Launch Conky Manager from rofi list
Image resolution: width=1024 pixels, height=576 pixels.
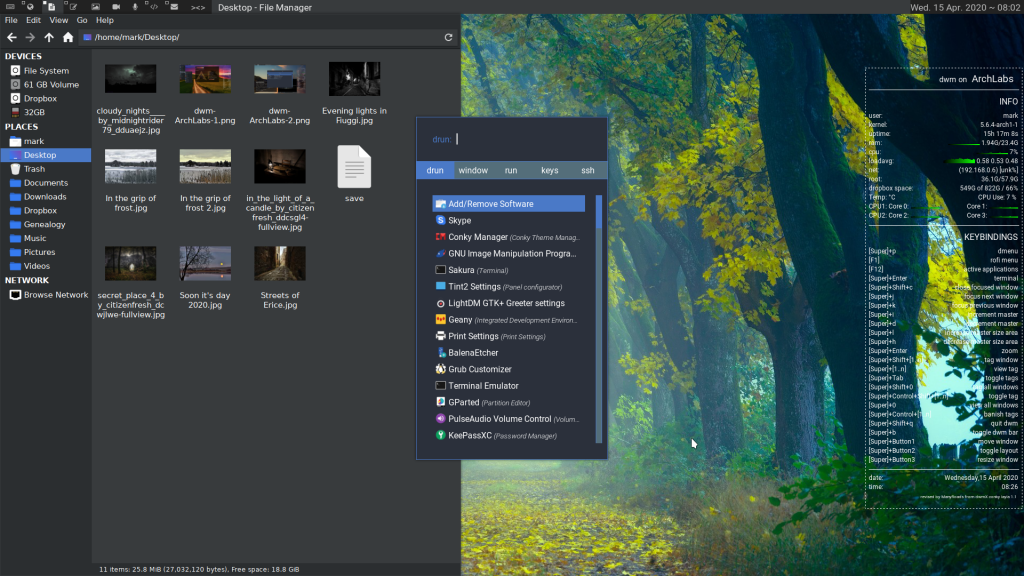pos(509,237)
